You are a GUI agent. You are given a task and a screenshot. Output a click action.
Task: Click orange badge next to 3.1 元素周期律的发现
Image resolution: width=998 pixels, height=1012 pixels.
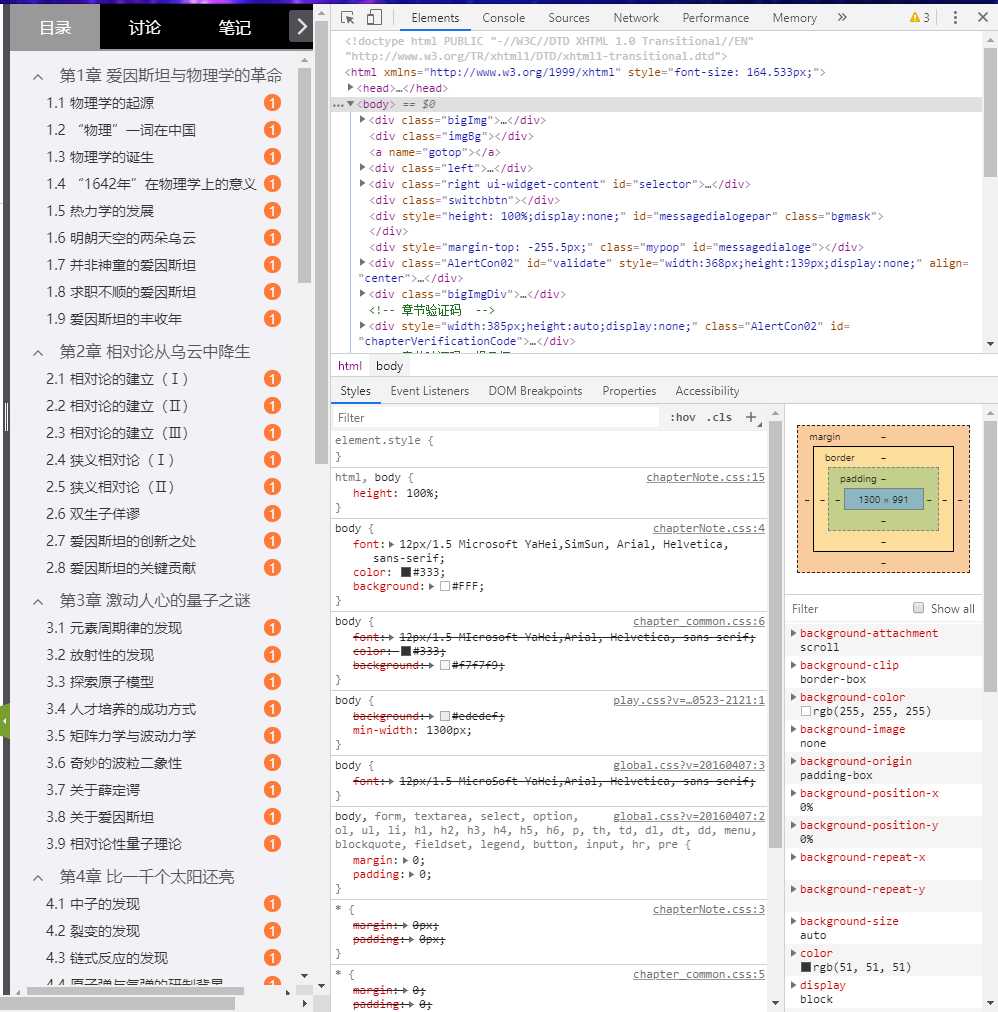[x=272, y=628]
